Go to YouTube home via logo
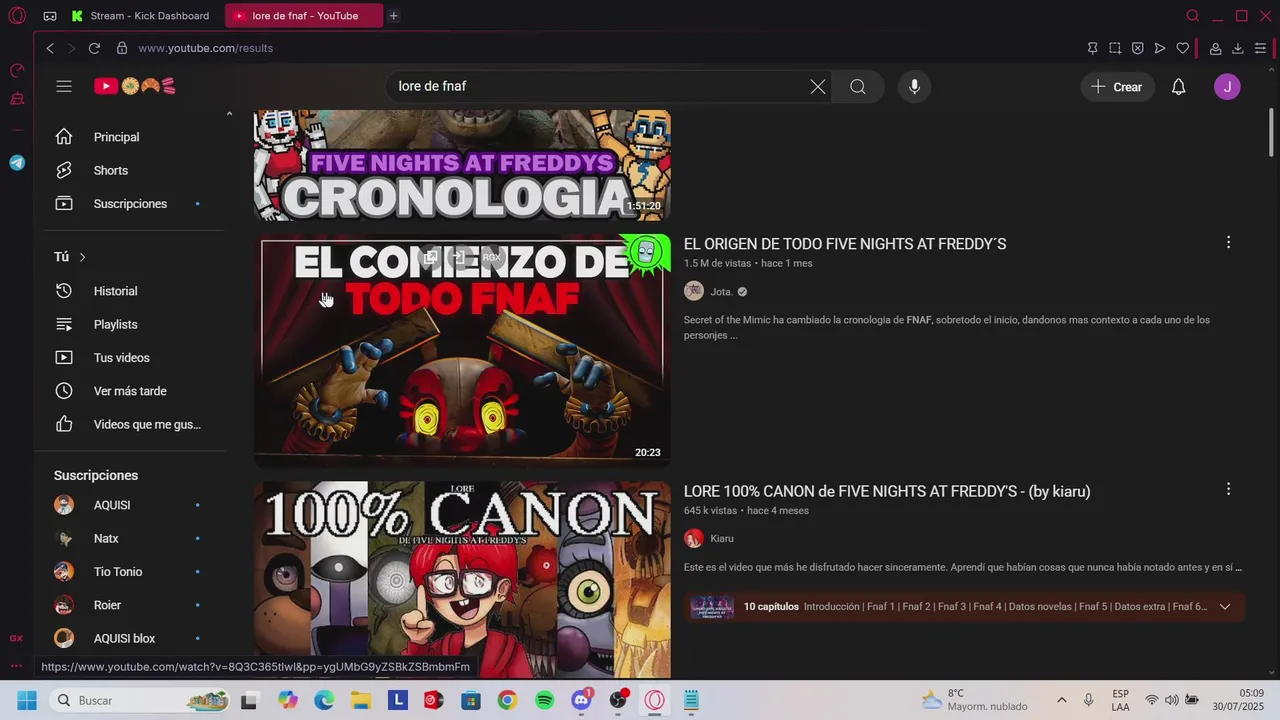The image size is (1280, 720). point(135,86)
